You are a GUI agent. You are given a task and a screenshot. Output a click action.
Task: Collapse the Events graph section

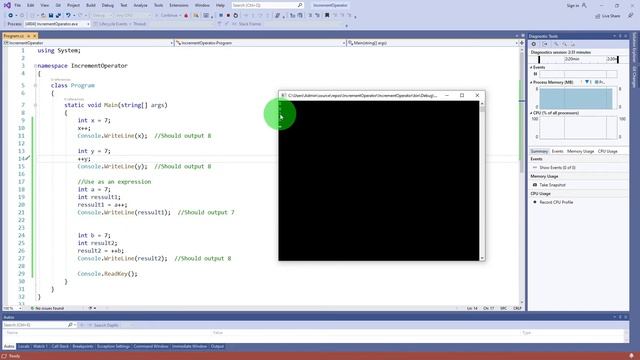click(x=531, y=67)
